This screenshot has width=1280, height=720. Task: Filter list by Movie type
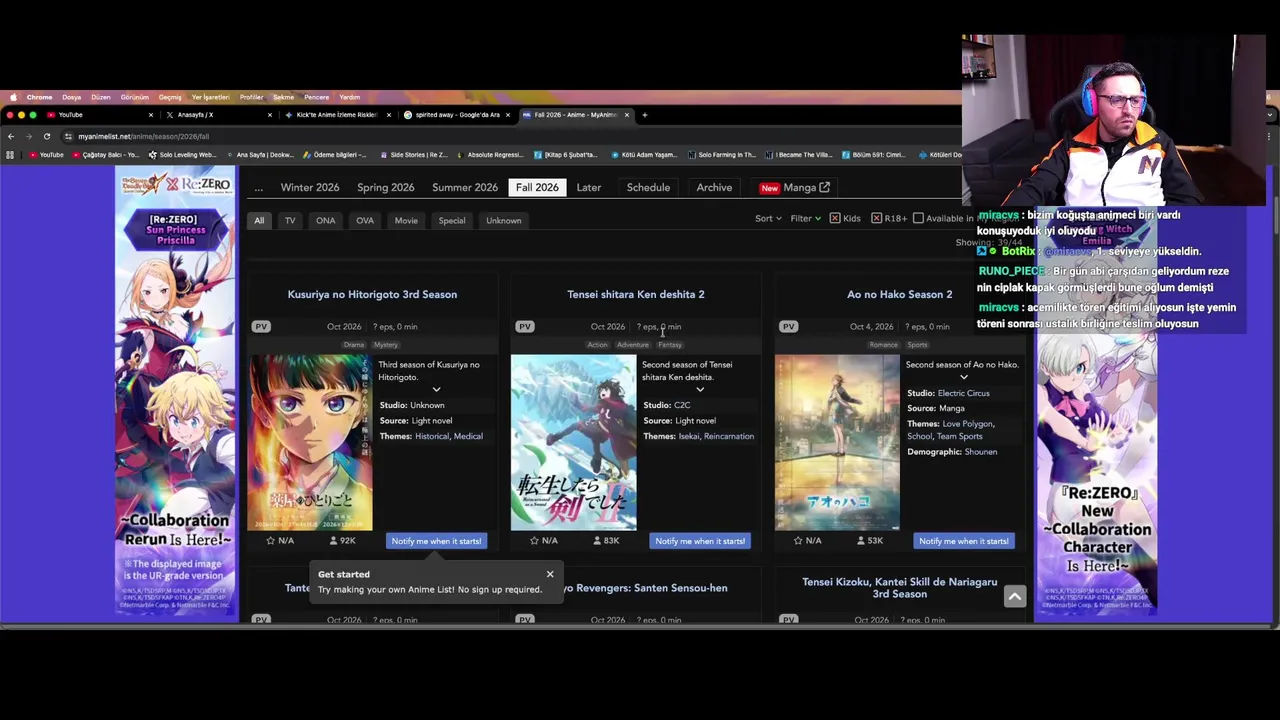point(406,220)
